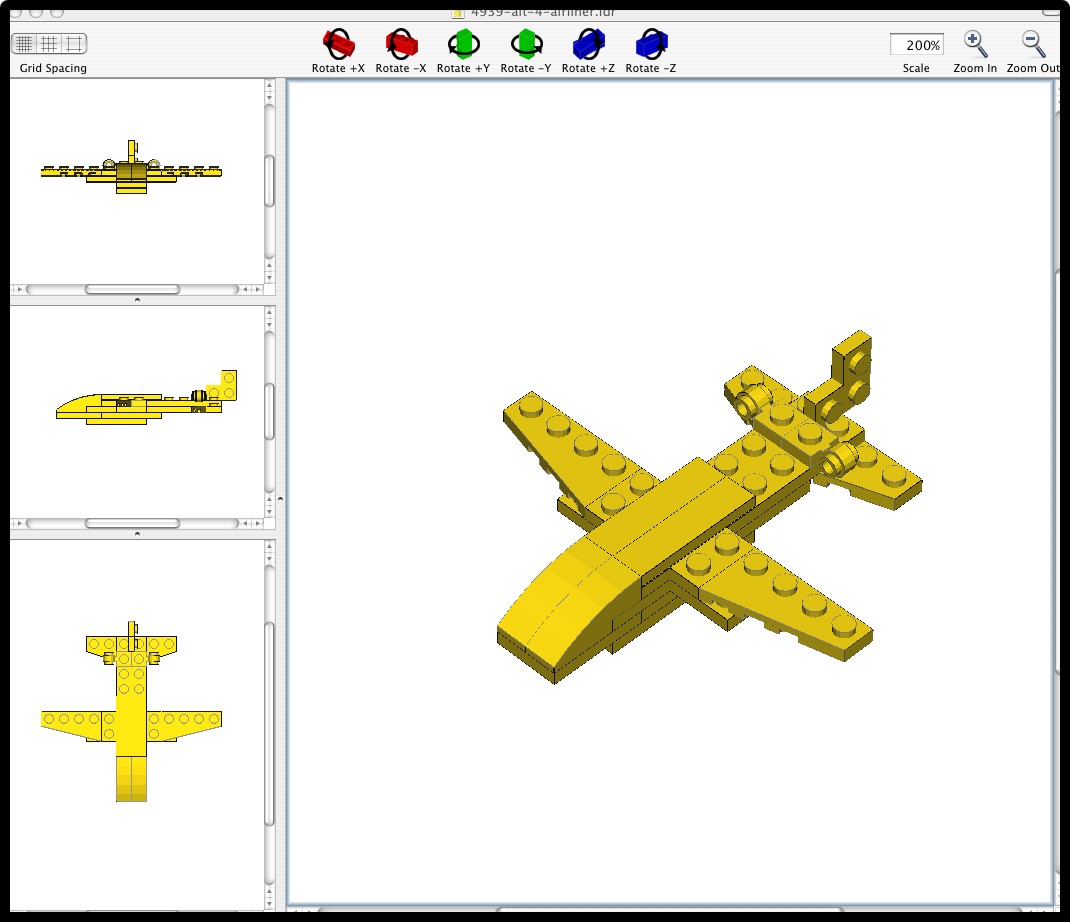This screenshot has width=1070, height=922.
Task: Click the airplane in the front-view pane
Action: click(131, 169)
